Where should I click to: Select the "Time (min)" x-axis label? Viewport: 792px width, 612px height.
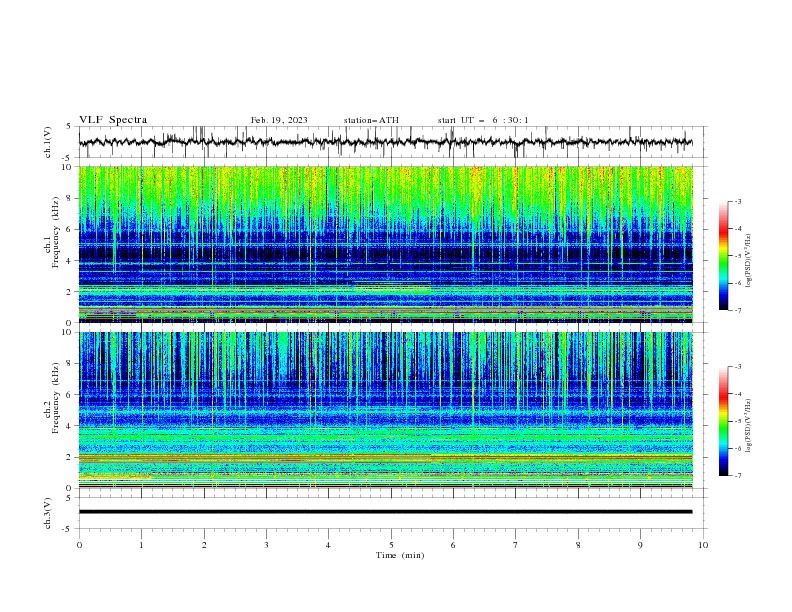[400, 555]
